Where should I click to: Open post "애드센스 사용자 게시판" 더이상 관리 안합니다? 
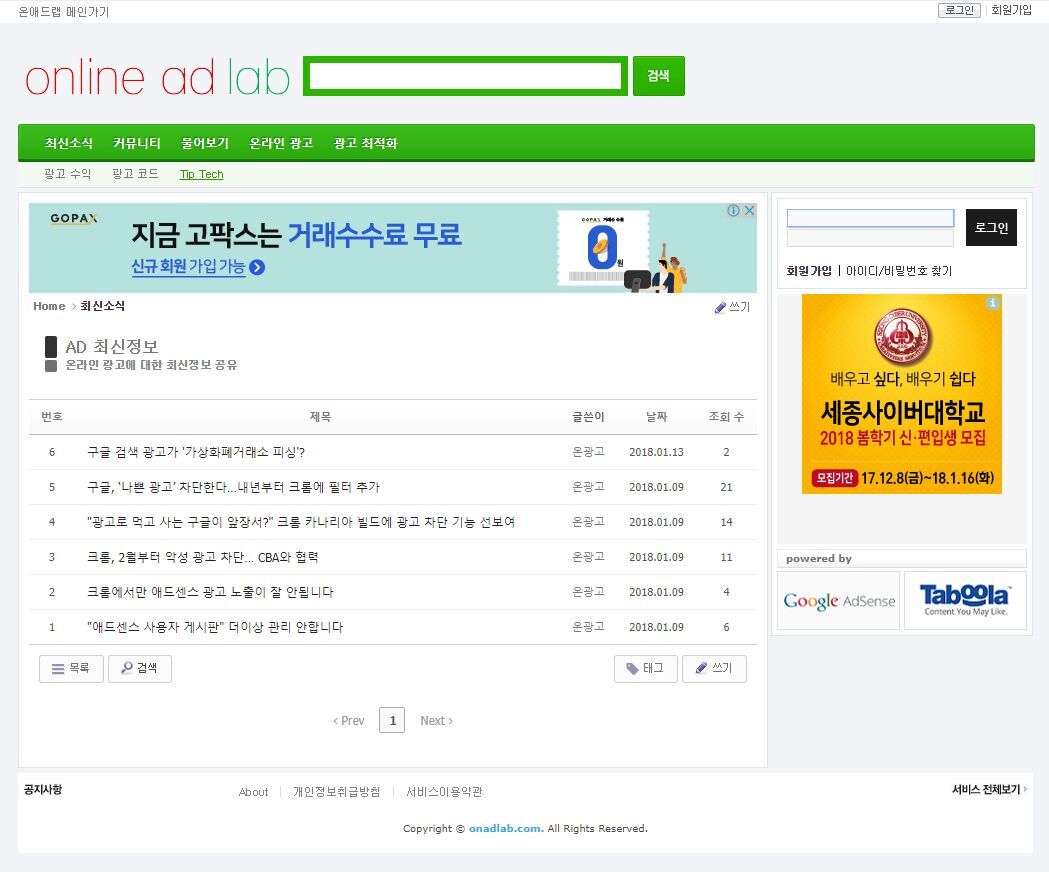pos(215,627)
